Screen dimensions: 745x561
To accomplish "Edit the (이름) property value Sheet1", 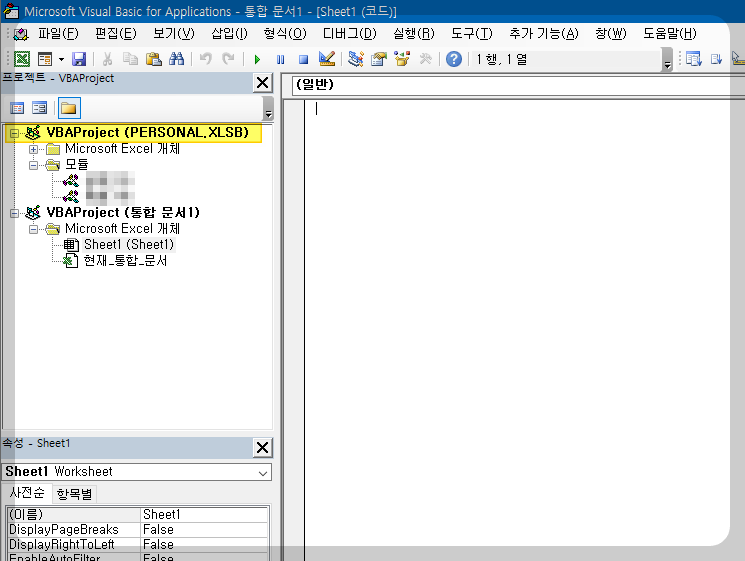I will tap(205, 514).
